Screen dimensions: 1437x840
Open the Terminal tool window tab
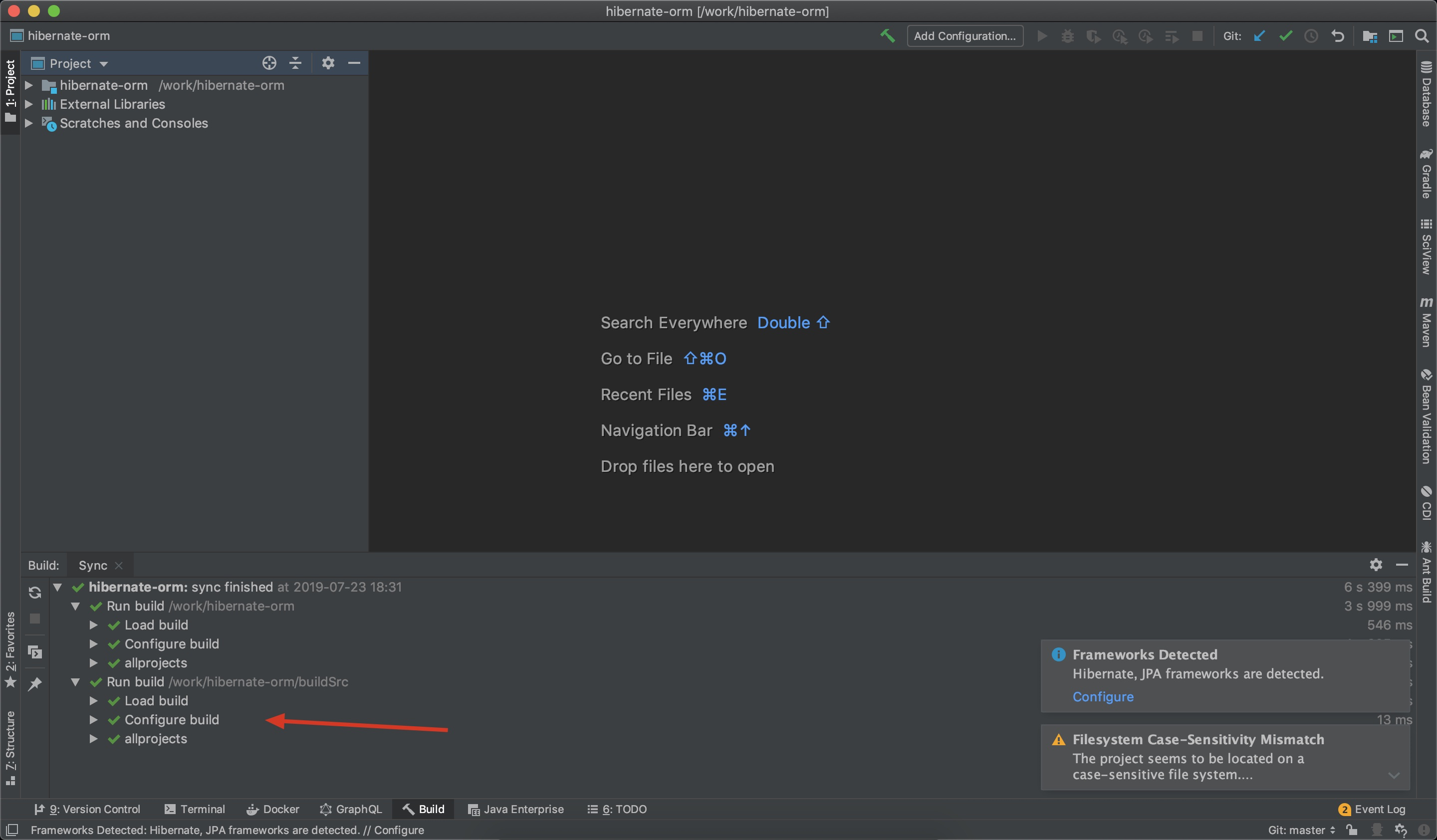[x=195, y=809]
